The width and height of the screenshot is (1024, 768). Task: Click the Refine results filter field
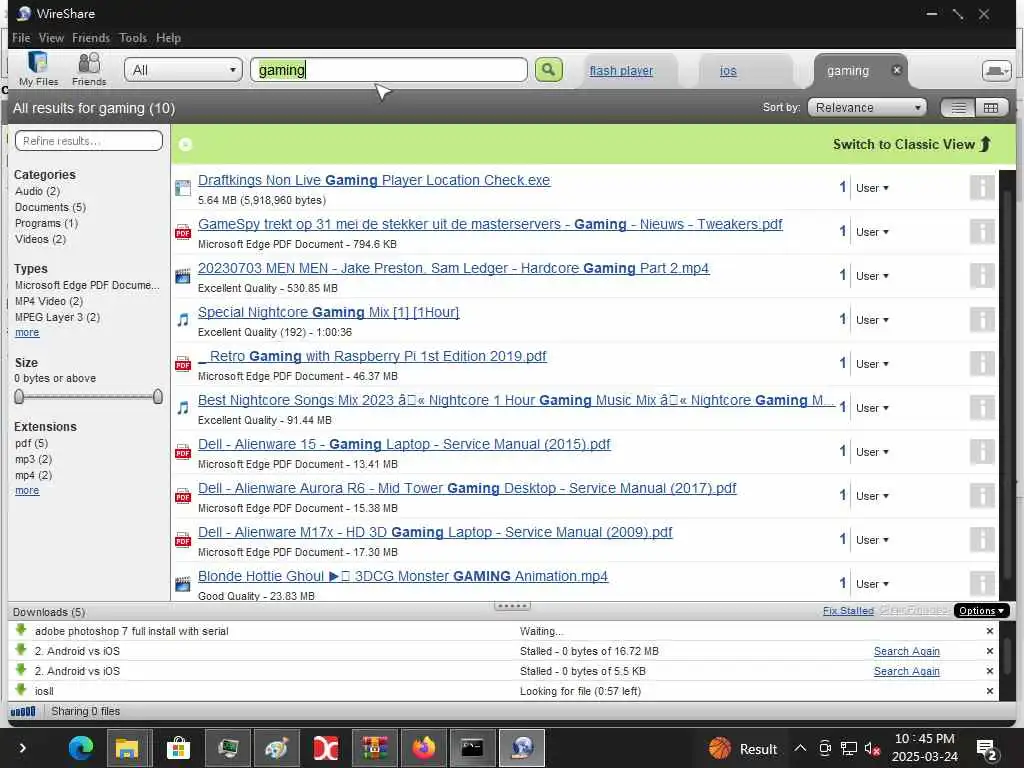89,140
